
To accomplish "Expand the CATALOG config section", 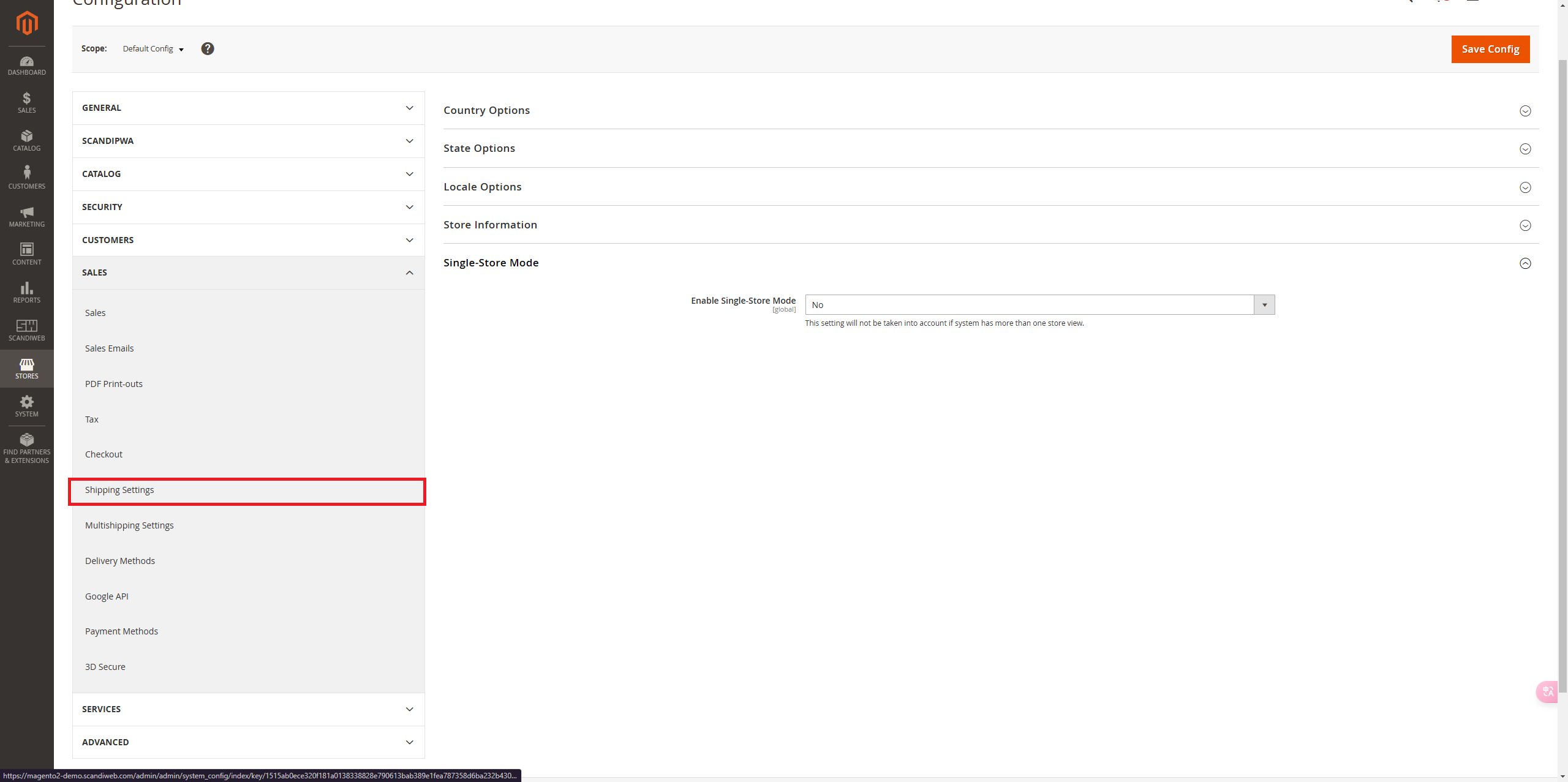I will coord(249,174).
